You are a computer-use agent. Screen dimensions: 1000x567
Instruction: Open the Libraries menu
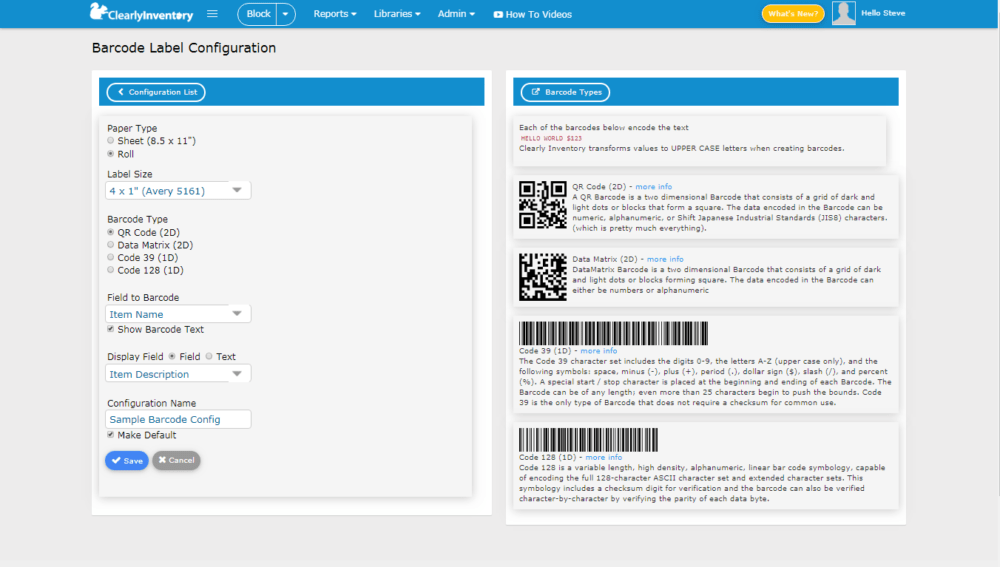(397, 13)
